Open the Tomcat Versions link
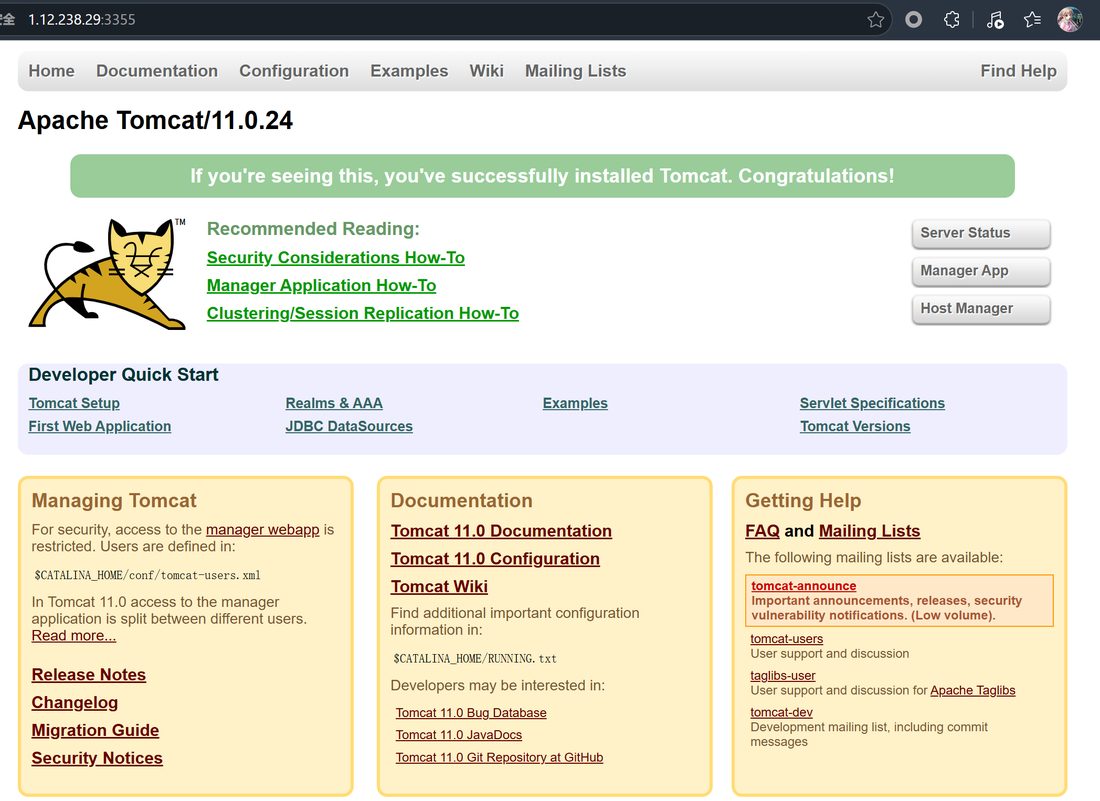The height and width of the screenshot is (801, 1100). 855,426
